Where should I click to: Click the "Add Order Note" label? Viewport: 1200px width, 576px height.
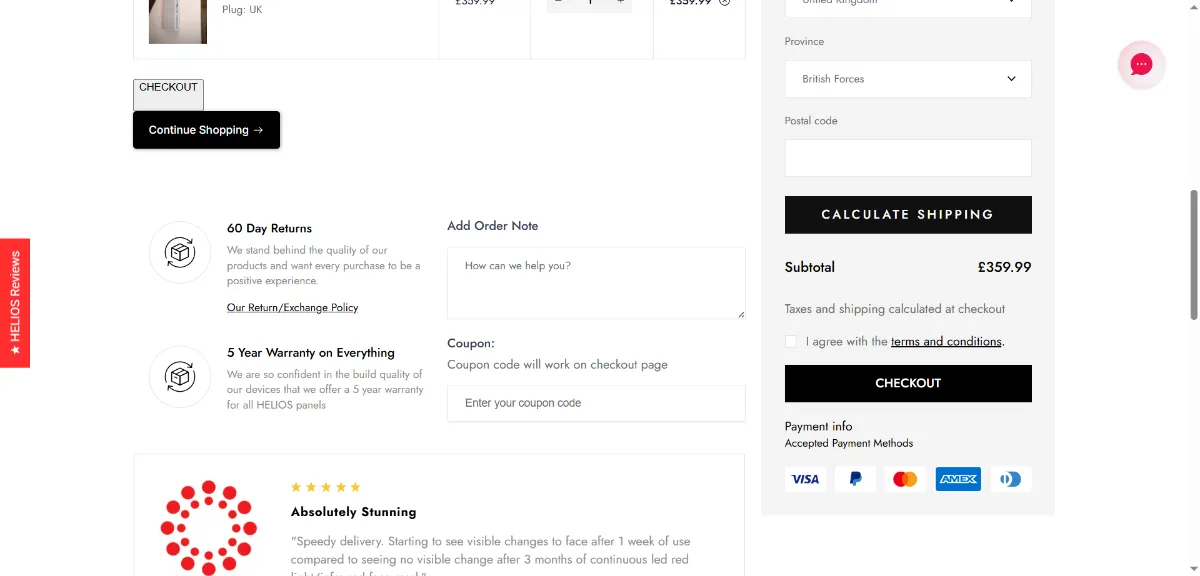tap(492, 226)
